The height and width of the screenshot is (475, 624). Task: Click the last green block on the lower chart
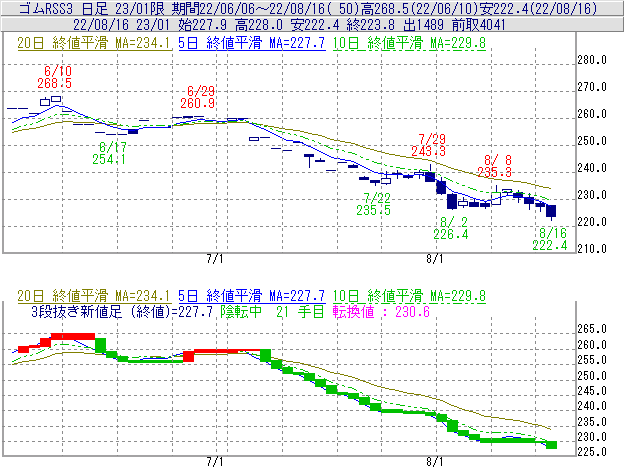click(x=551, y=445)
